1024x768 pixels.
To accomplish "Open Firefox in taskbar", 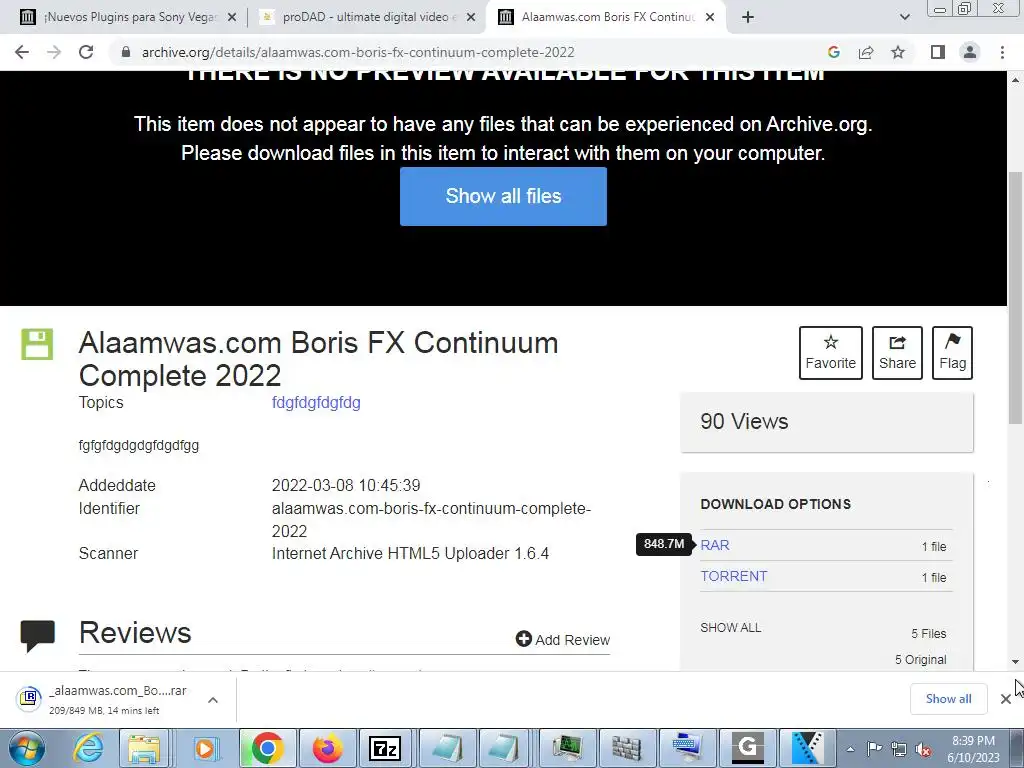I will click(328, 748).
